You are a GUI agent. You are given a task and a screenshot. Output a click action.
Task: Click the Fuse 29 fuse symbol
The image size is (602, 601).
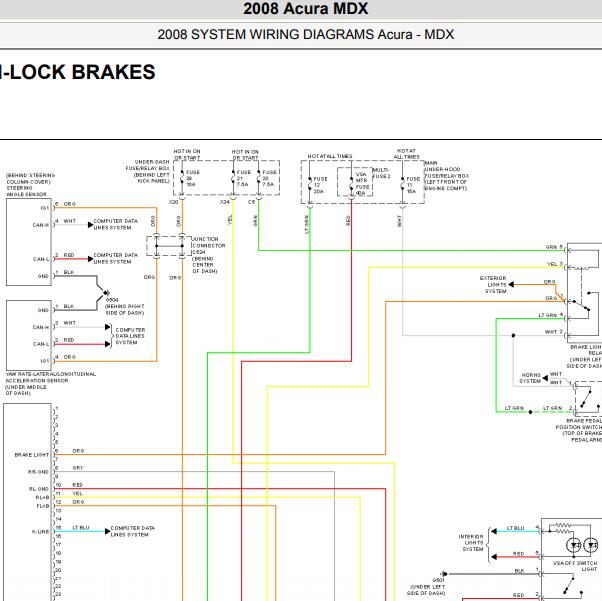click(x=182, y=179)
